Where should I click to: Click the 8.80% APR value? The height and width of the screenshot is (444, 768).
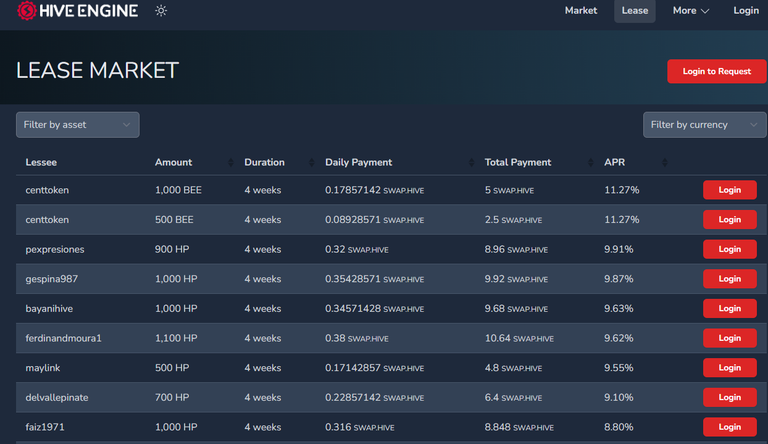(x=619, y=427)
